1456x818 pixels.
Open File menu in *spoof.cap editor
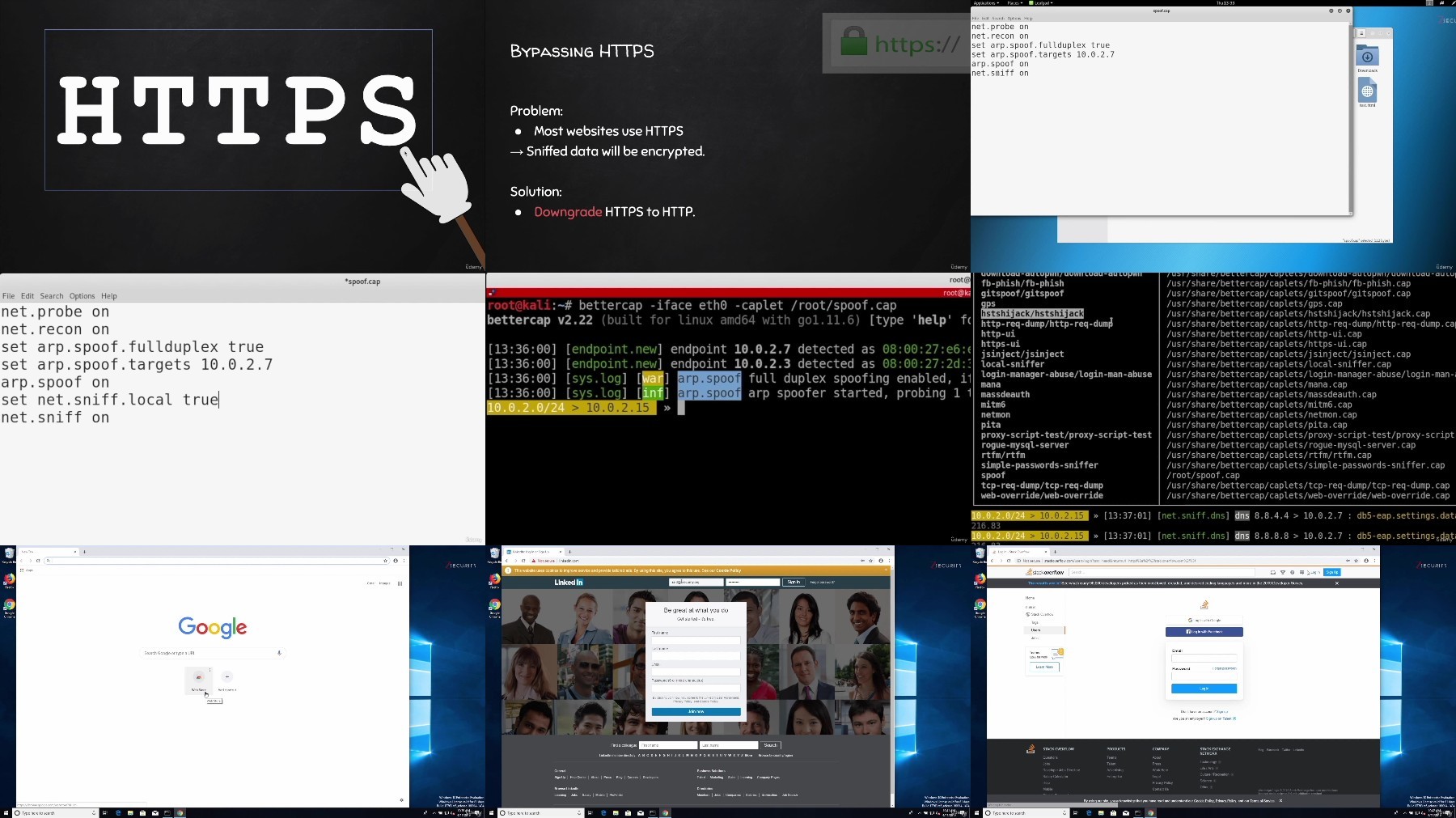point(8,296)
